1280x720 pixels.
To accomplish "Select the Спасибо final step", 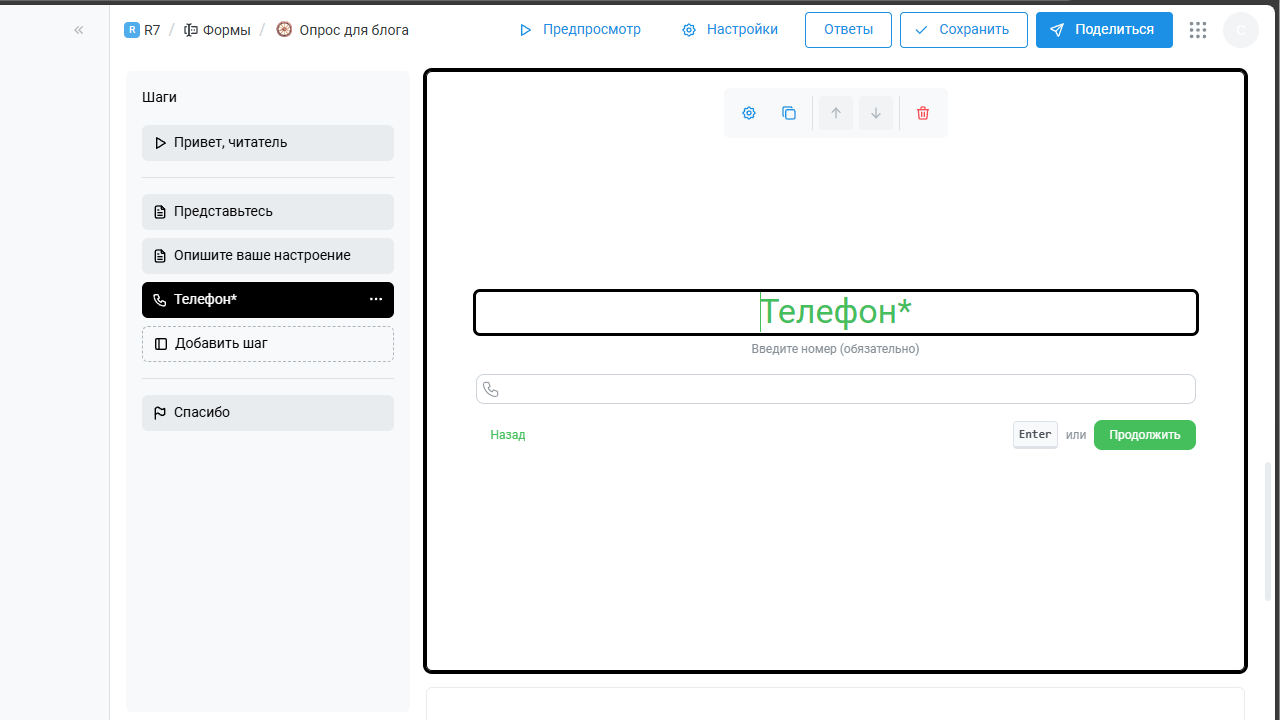I will click(268, 413).
